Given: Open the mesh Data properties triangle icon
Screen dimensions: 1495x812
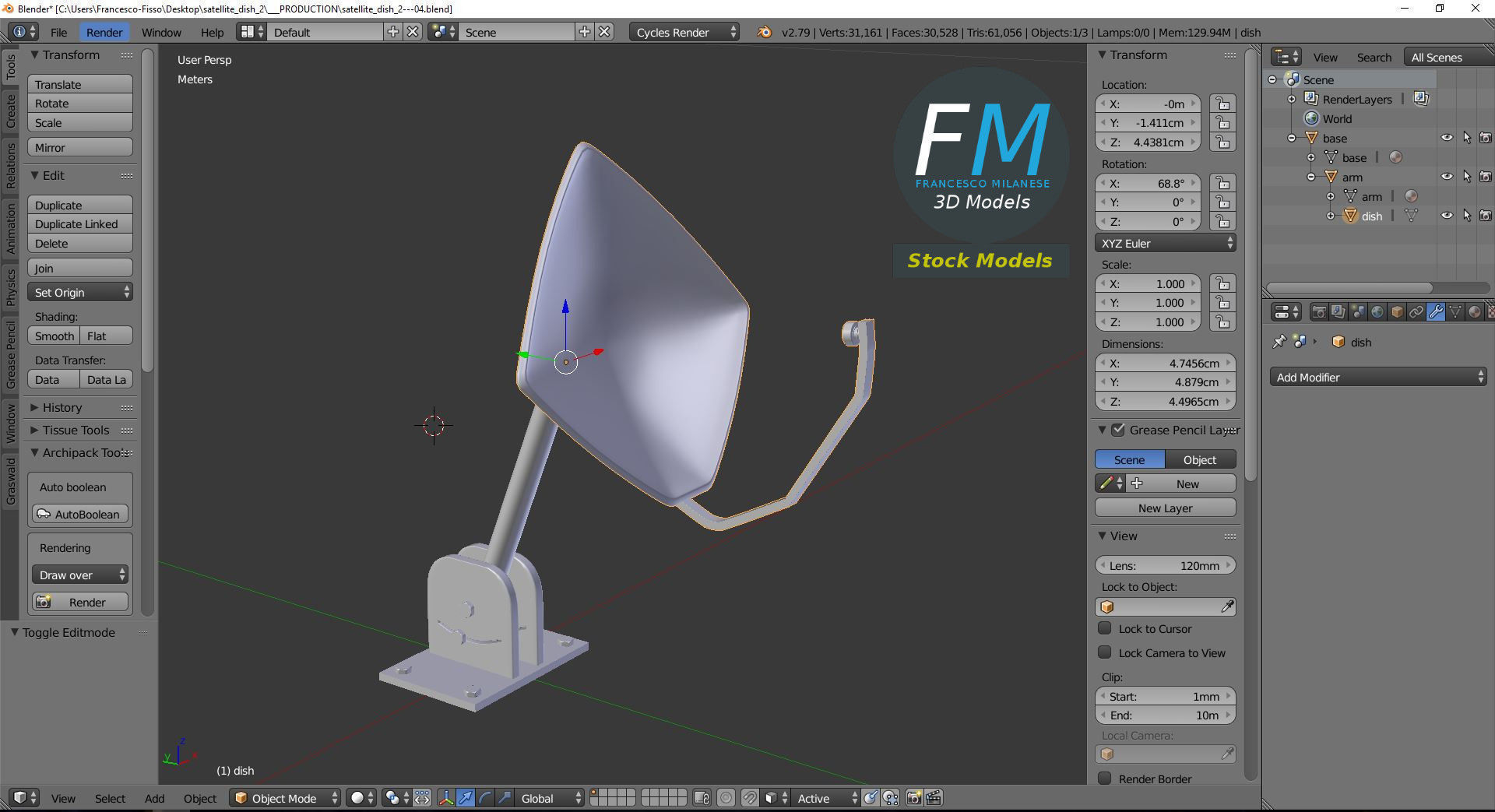Looking at the screenshot, I should pyautogui.click(x=1455, y=312).
